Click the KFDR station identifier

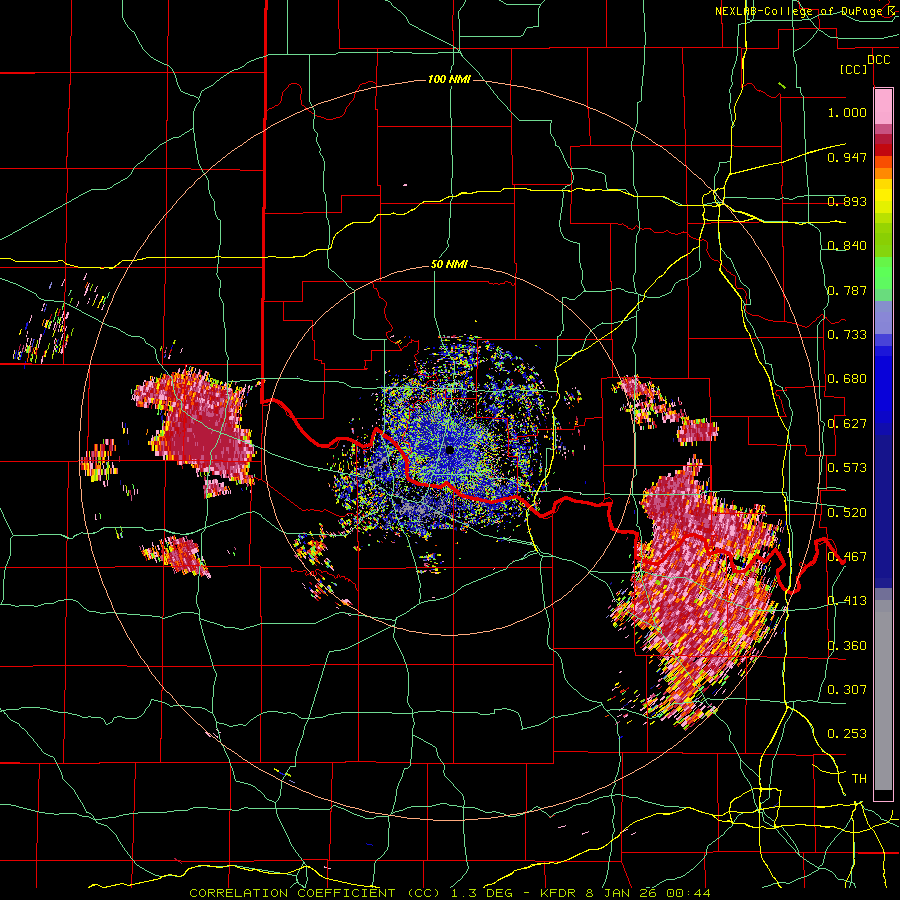coord(557,893)
